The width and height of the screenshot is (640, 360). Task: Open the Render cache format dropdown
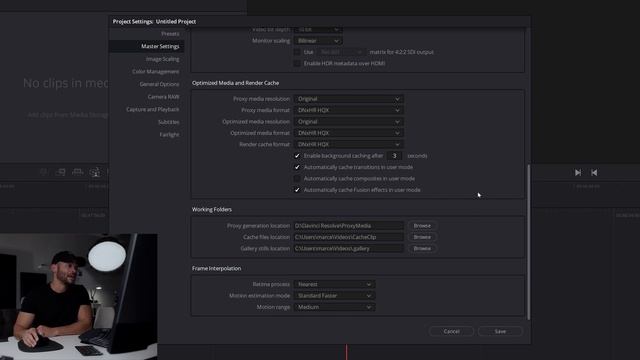click(x=349, y=144)
